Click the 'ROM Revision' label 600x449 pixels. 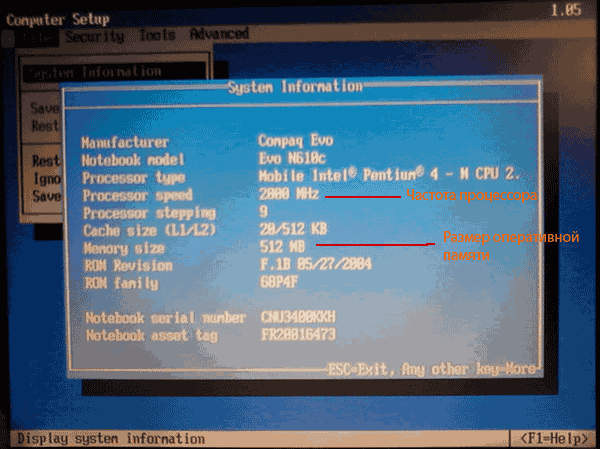tap(128, 265)
